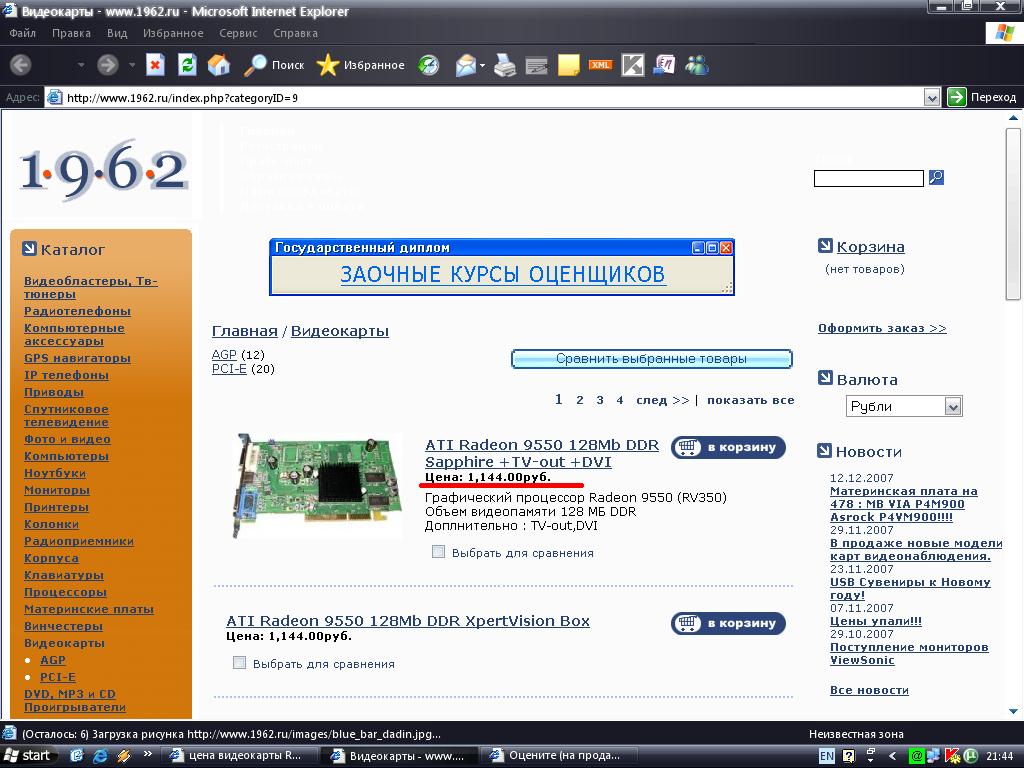Open the Справка menu
The width and height of the screenshot is (1024, 768).
pos(295,33)
